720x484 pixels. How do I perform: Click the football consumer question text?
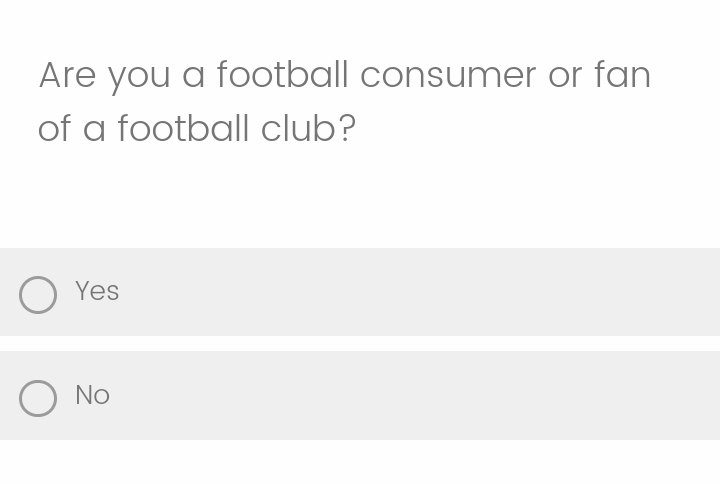point(344,101)
